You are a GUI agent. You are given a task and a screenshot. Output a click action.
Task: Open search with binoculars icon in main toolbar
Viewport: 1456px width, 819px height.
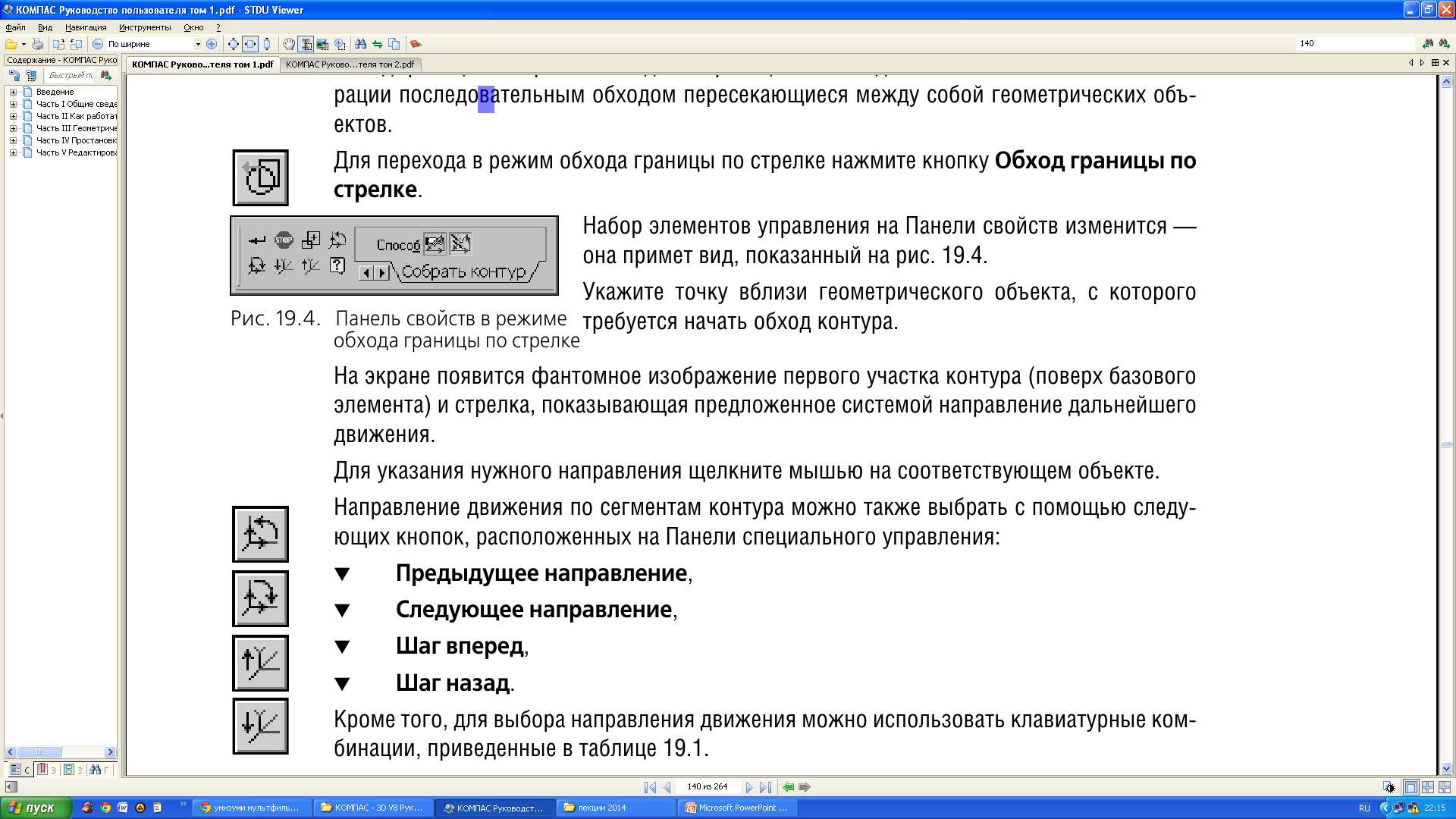click(361, 44)
